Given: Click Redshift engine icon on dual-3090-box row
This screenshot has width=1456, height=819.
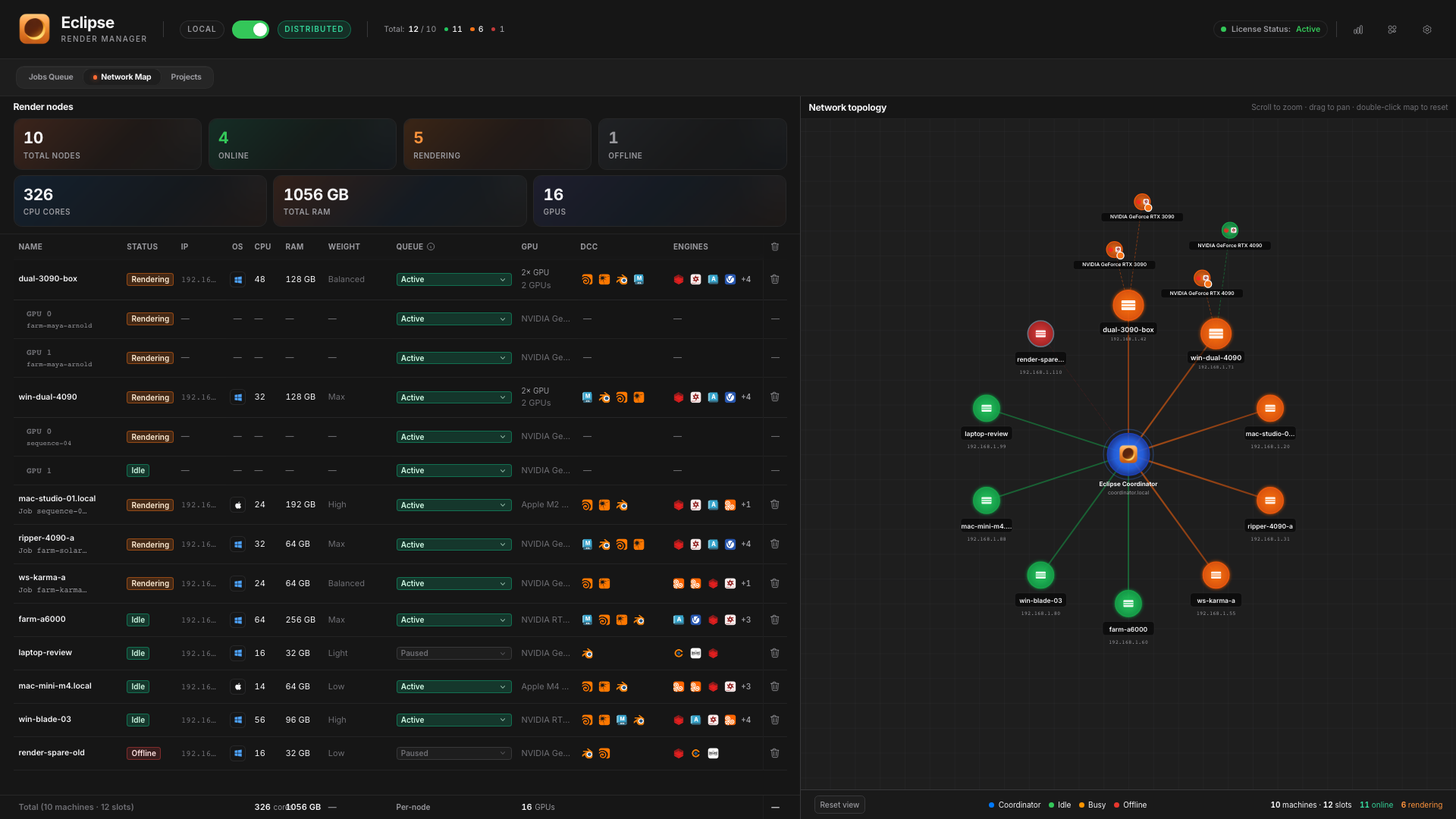Looking at the screenshot, I should (679, 279).
